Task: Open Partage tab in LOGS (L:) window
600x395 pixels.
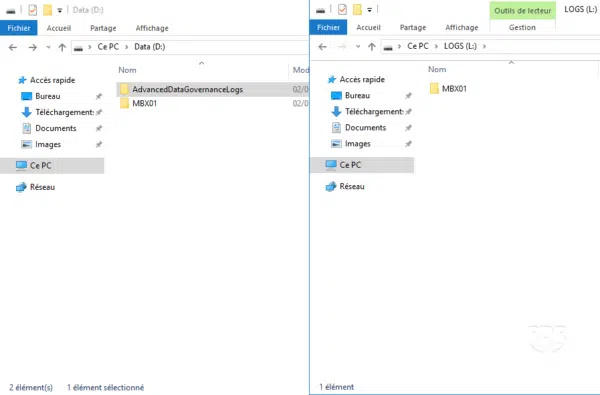Action: tap(412, 27)
